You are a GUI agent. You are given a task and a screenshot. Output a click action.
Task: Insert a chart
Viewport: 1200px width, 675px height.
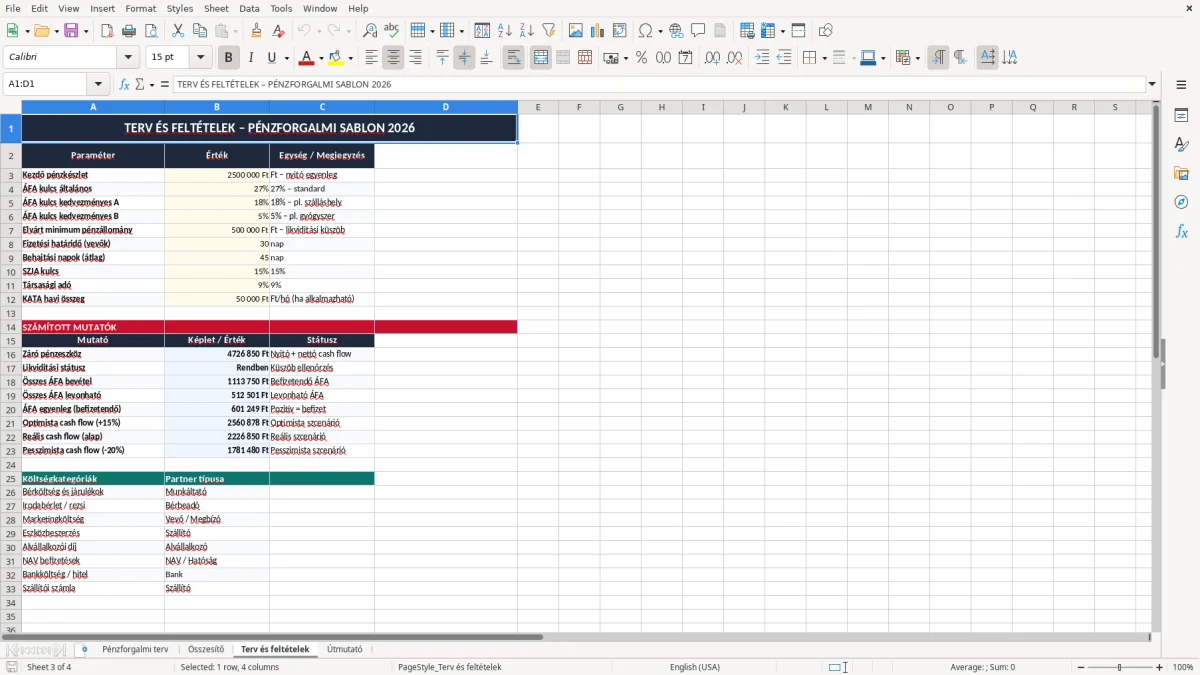coord(598,31)
